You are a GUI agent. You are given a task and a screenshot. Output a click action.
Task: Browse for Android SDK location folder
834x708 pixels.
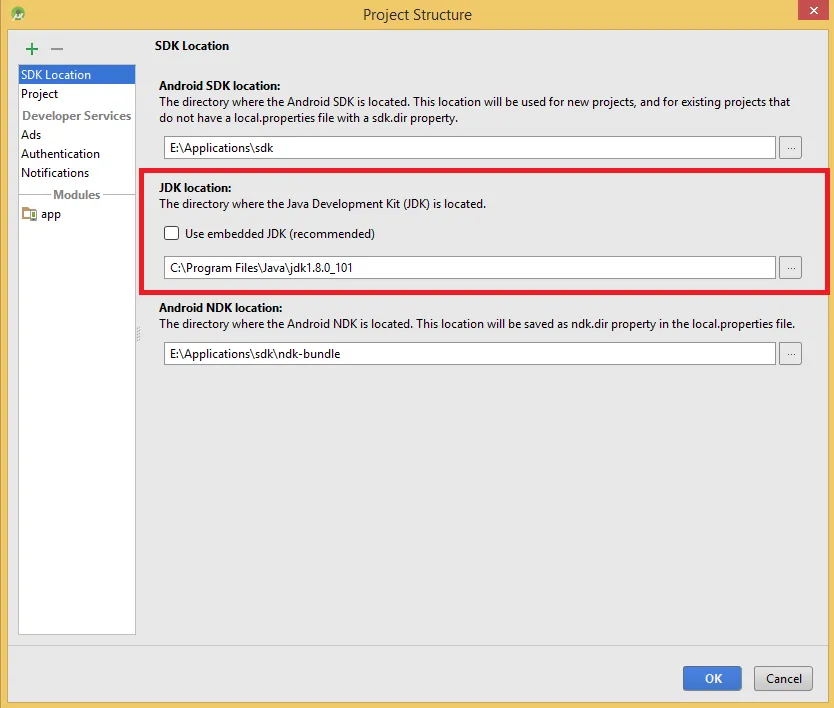point(790,147)
